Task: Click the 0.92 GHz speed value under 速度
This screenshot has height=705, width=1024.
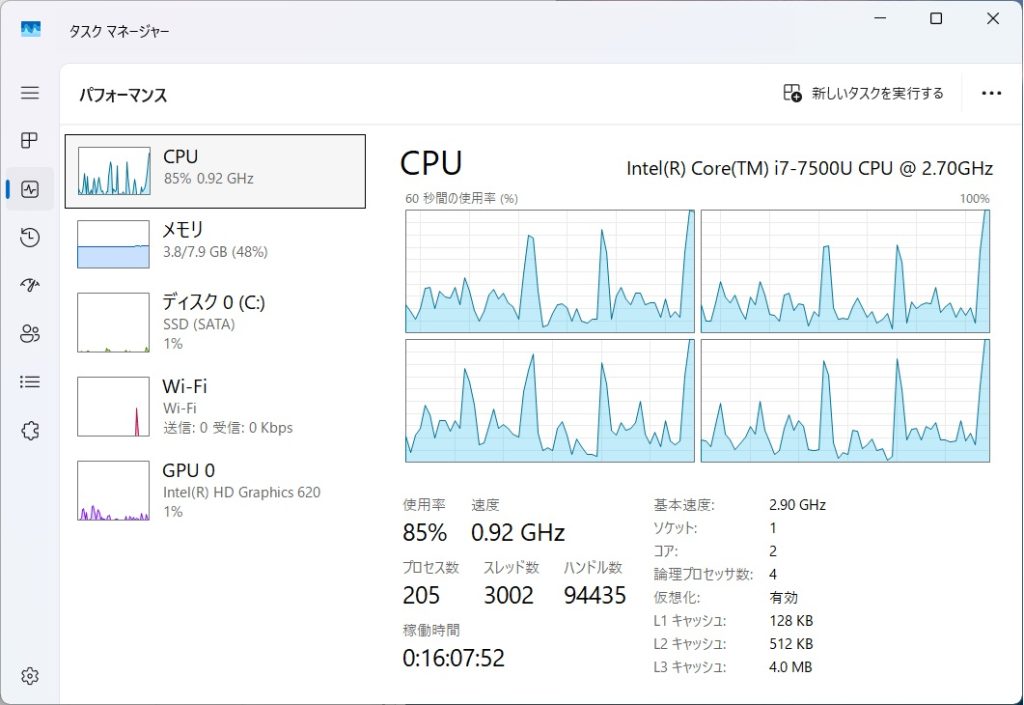Action: tap(518, 533)
